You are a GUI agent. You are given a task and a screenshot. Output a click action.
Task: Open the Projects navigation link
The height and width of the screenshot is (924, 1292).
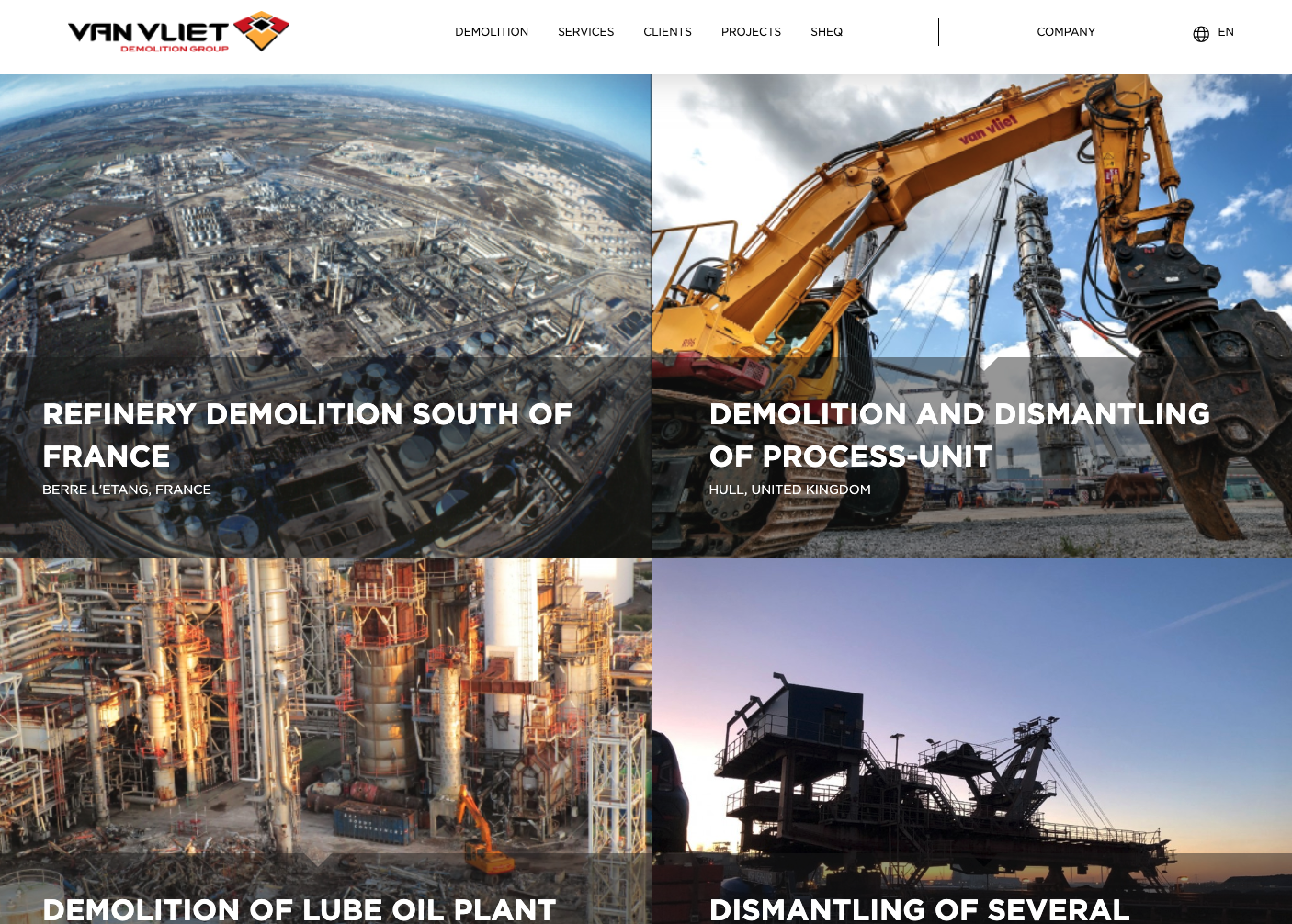[x=751, y=32]
